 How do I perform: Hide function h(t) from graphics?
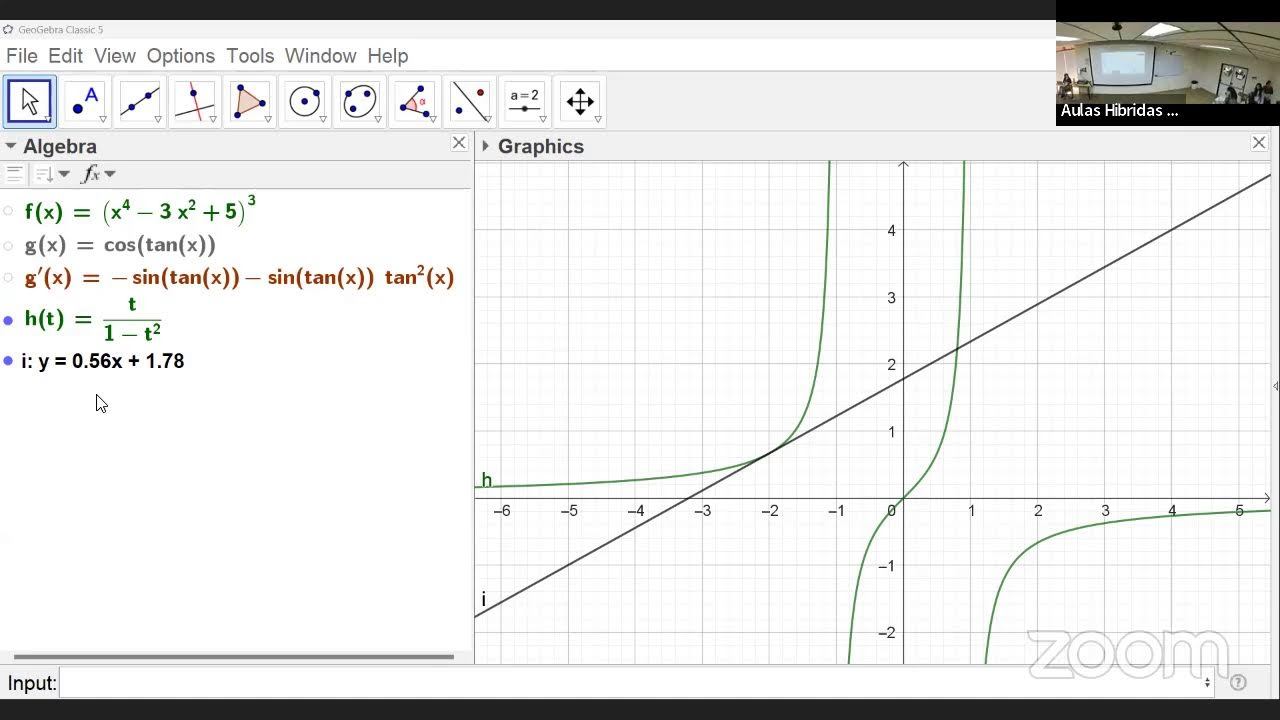click(x=8, y=320)
